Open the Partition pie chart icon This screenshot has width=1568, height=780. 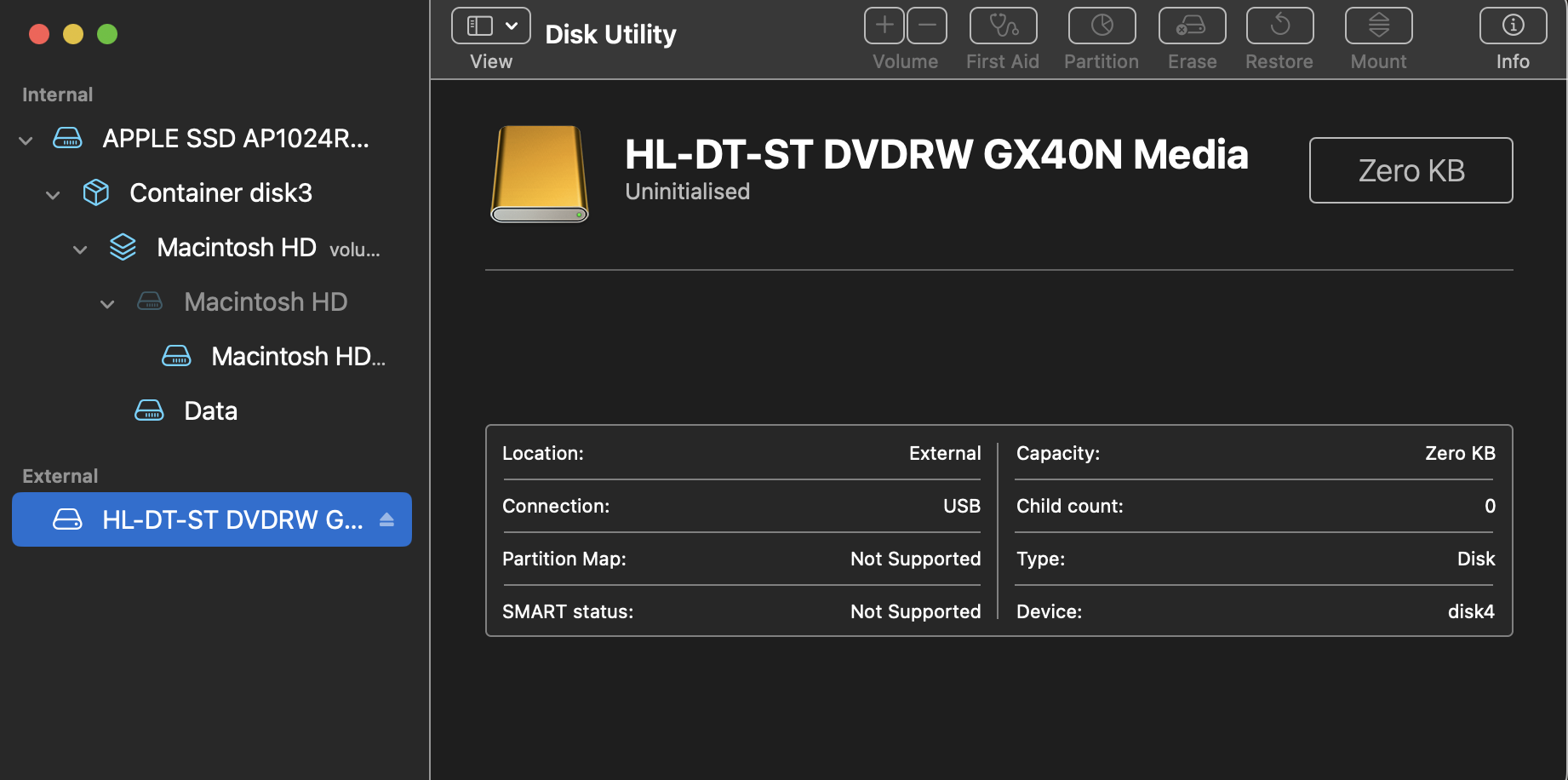tap(1102, 26)
